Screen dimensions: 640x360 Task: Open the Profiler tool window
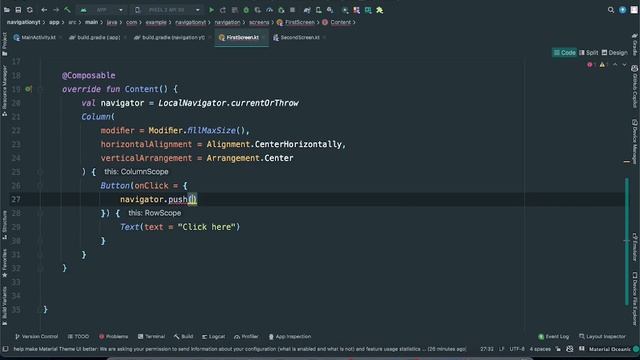pos(246,337)
